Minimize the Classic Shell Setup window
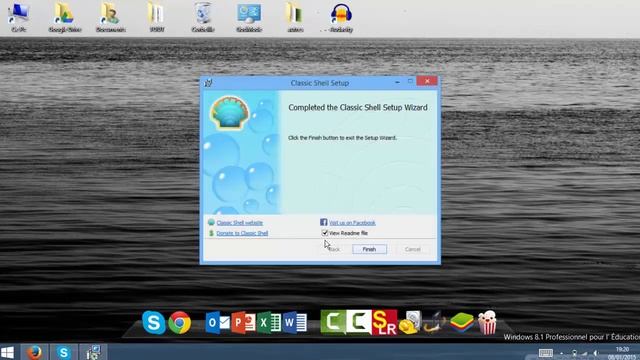640x360 pixels. (x=398, y=82)
